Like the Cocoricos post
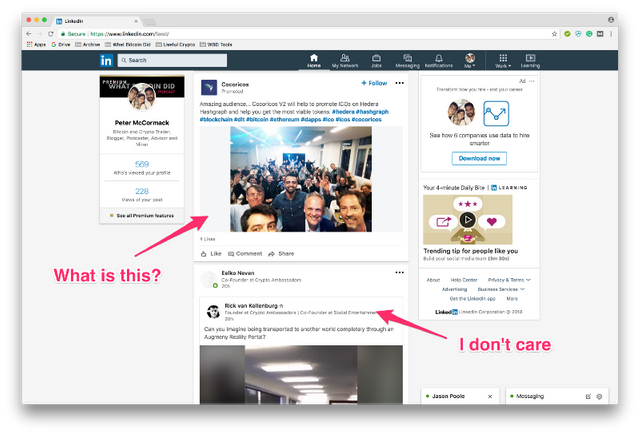This screenshot has width=640, height=436. click(x=211, y=254)
